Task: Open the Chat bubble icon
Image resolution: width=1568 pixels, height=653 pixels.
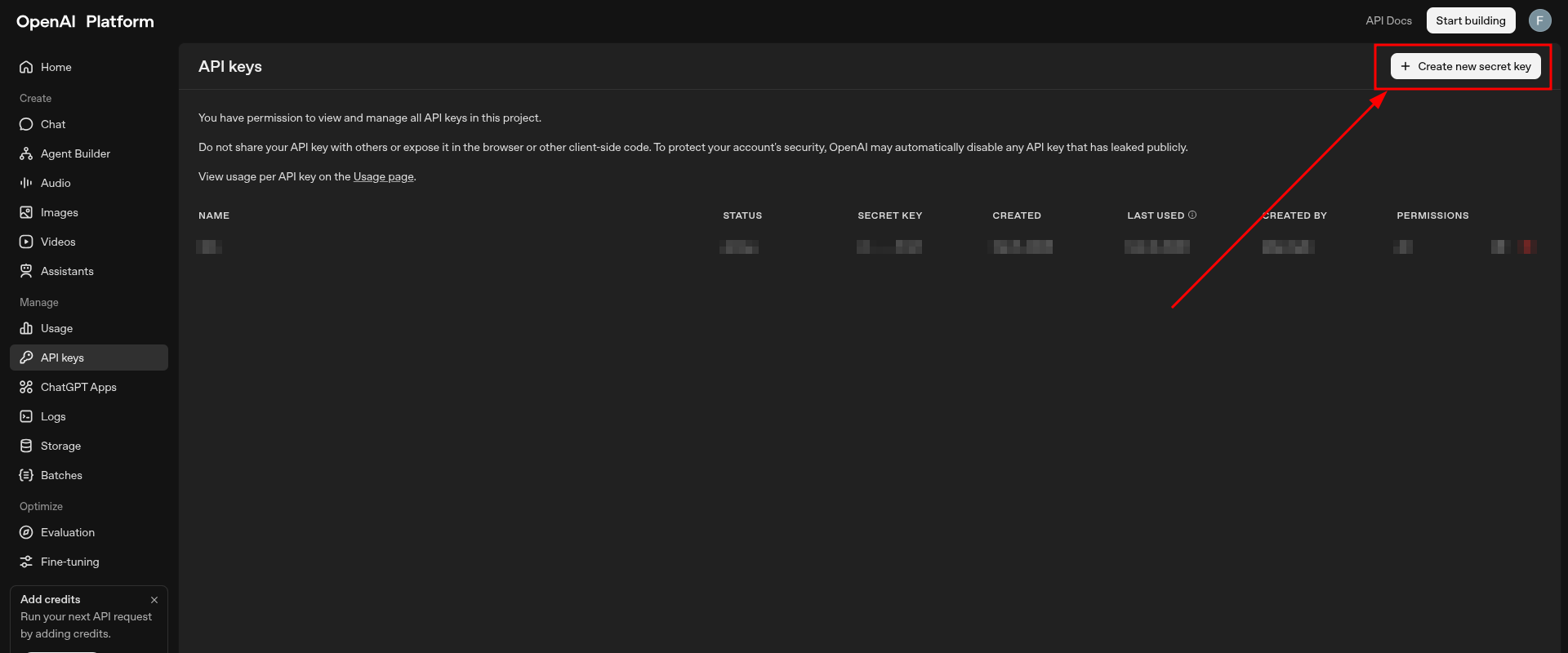Action: 26,124
